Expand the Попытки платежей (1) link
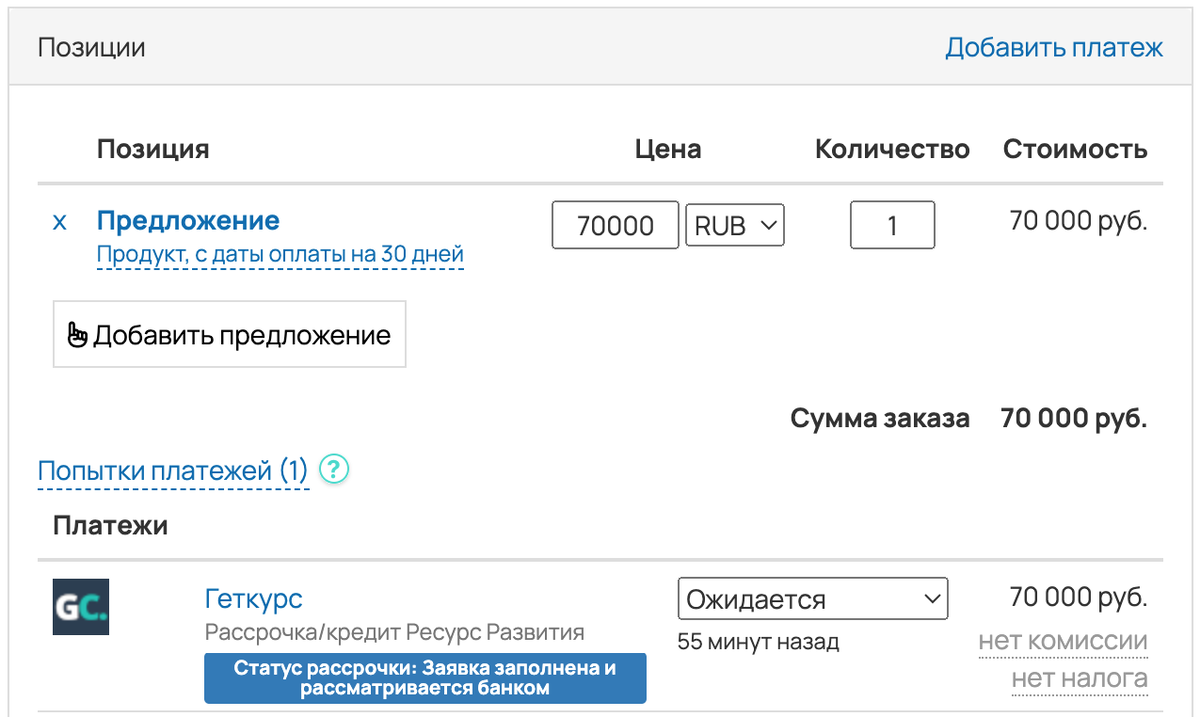The width and height of the screenshot is (1200, 717). (173, 470)
